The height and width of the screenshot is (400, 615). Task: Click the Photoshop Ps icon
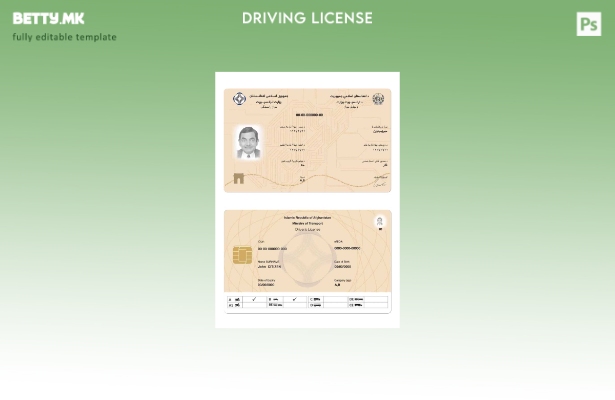tap(589, 24)
